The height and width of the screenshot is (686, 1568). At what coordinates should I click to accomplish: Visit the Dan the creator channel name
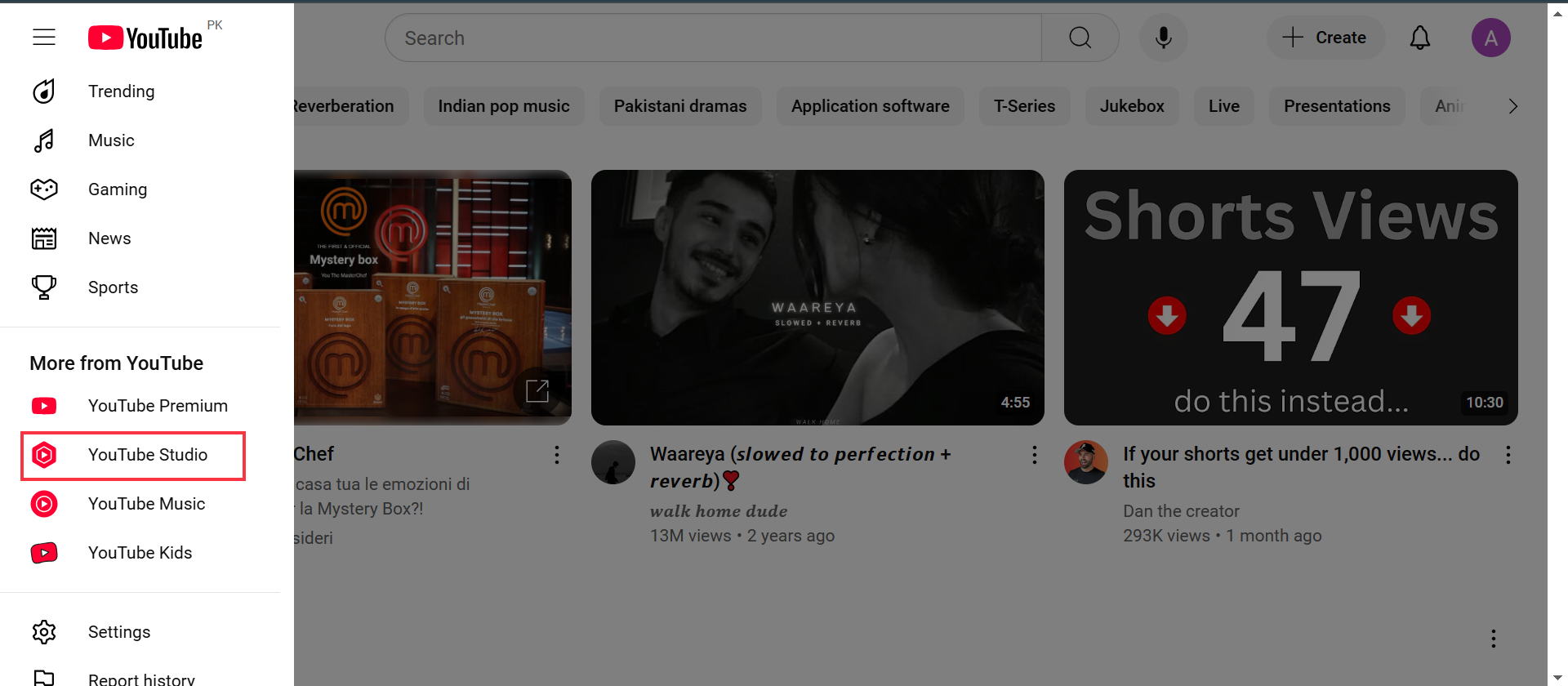click(1181, 511)
